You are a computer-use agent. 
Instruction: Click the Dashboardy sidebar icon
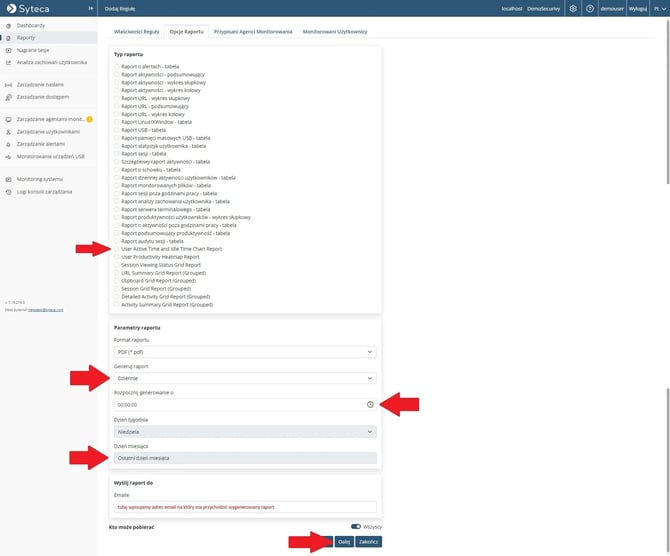(9, 24)
